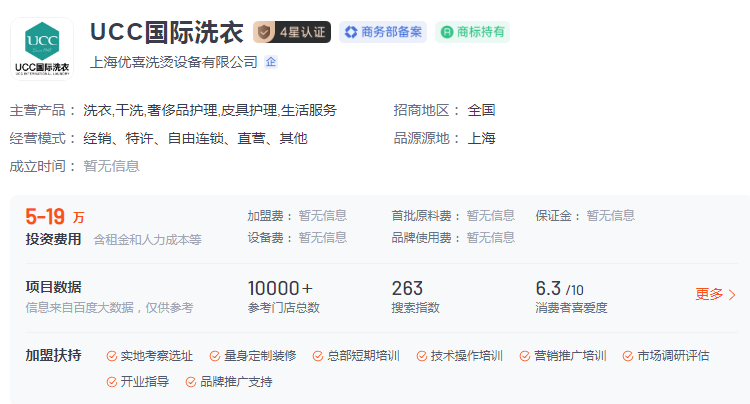Click the 6.3 /10 consumer rating
The height and width of the screenshot is (404, 750).
tap(559, 289)
